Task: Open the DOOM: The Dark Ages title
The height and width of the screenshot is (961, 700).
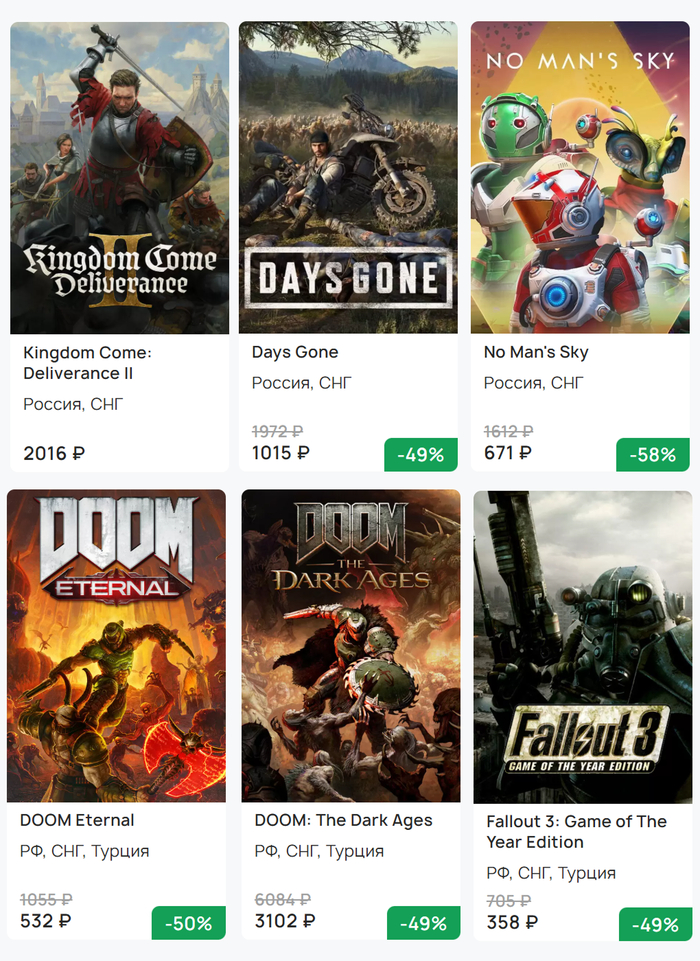Action: [343, 820]
